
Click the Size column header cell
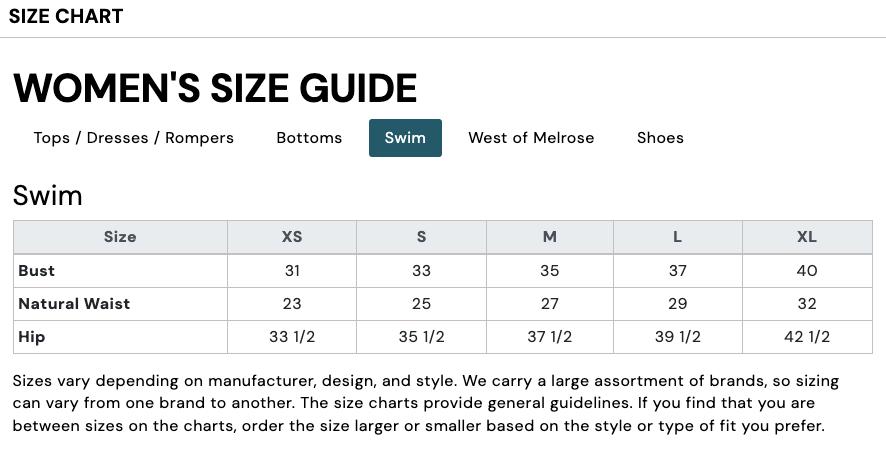click(120, 237)
